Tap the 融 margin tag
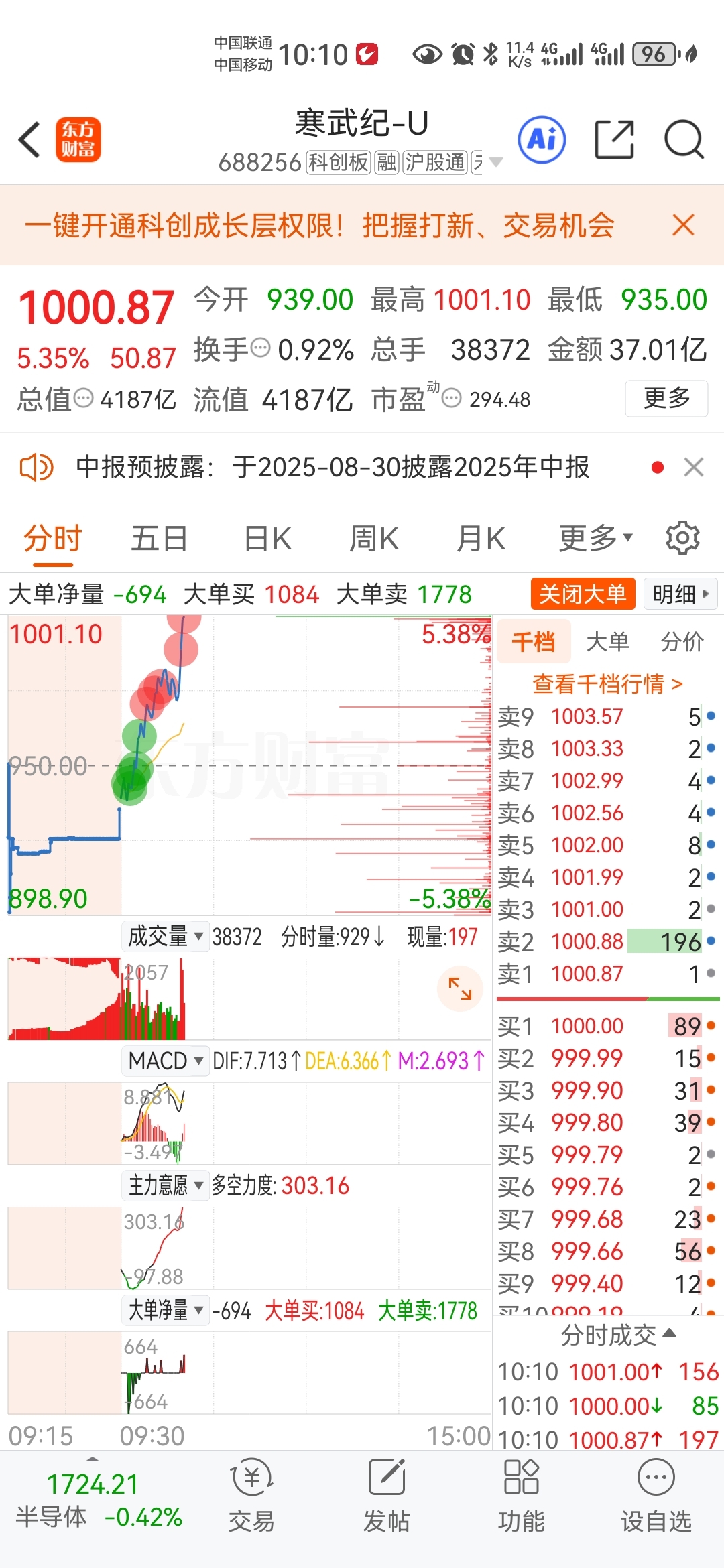This screenshot has width=724, height=1568. 386,162
